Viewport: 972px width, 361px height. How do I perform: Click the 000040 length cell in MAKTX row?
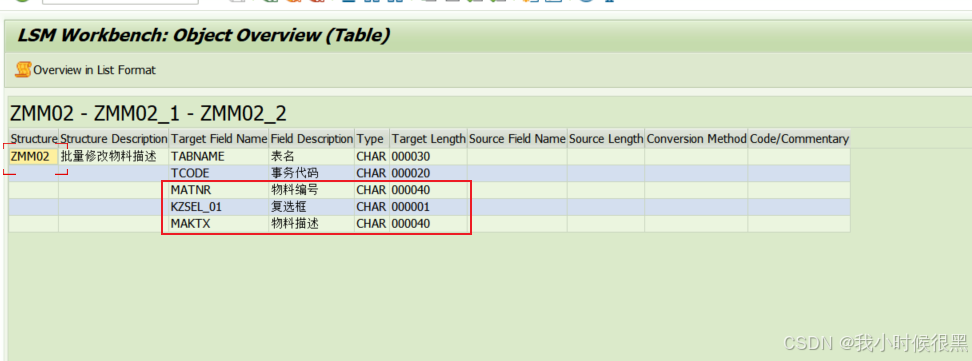428,224
